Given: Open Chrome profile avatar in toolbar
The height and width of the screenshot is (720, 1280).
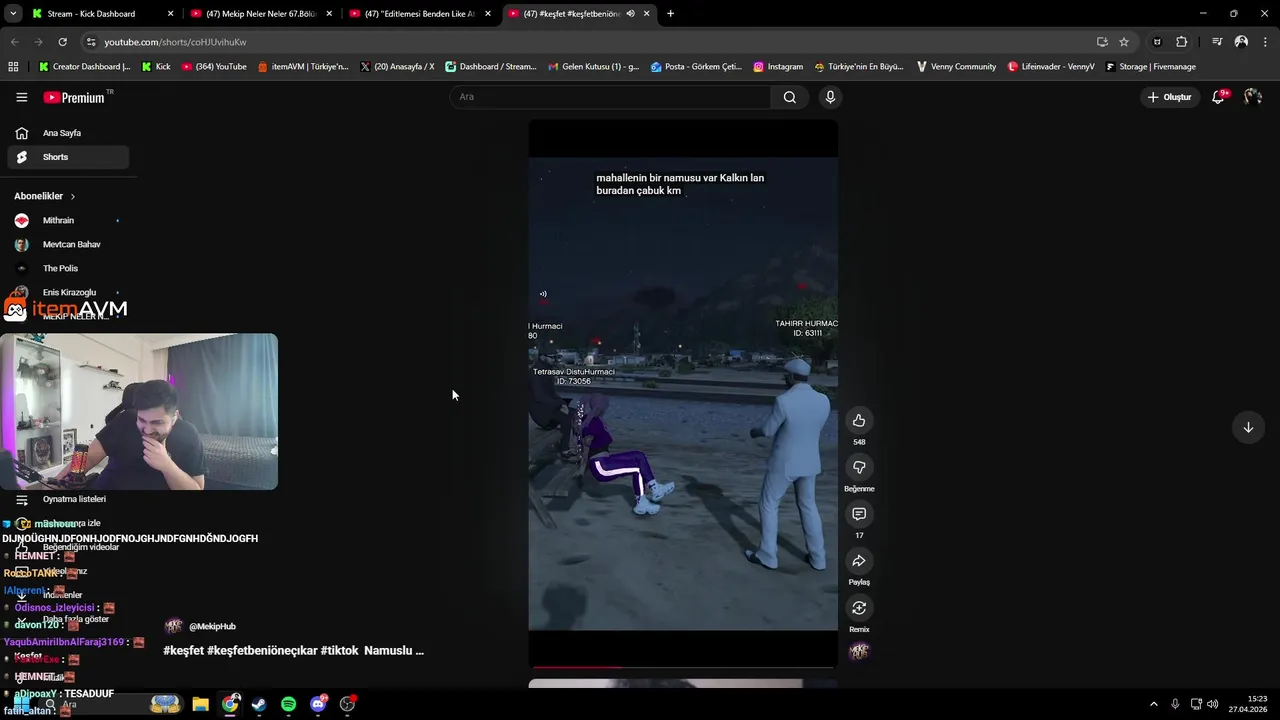Looking at the screenshot, I should [x=1241, y=42].
